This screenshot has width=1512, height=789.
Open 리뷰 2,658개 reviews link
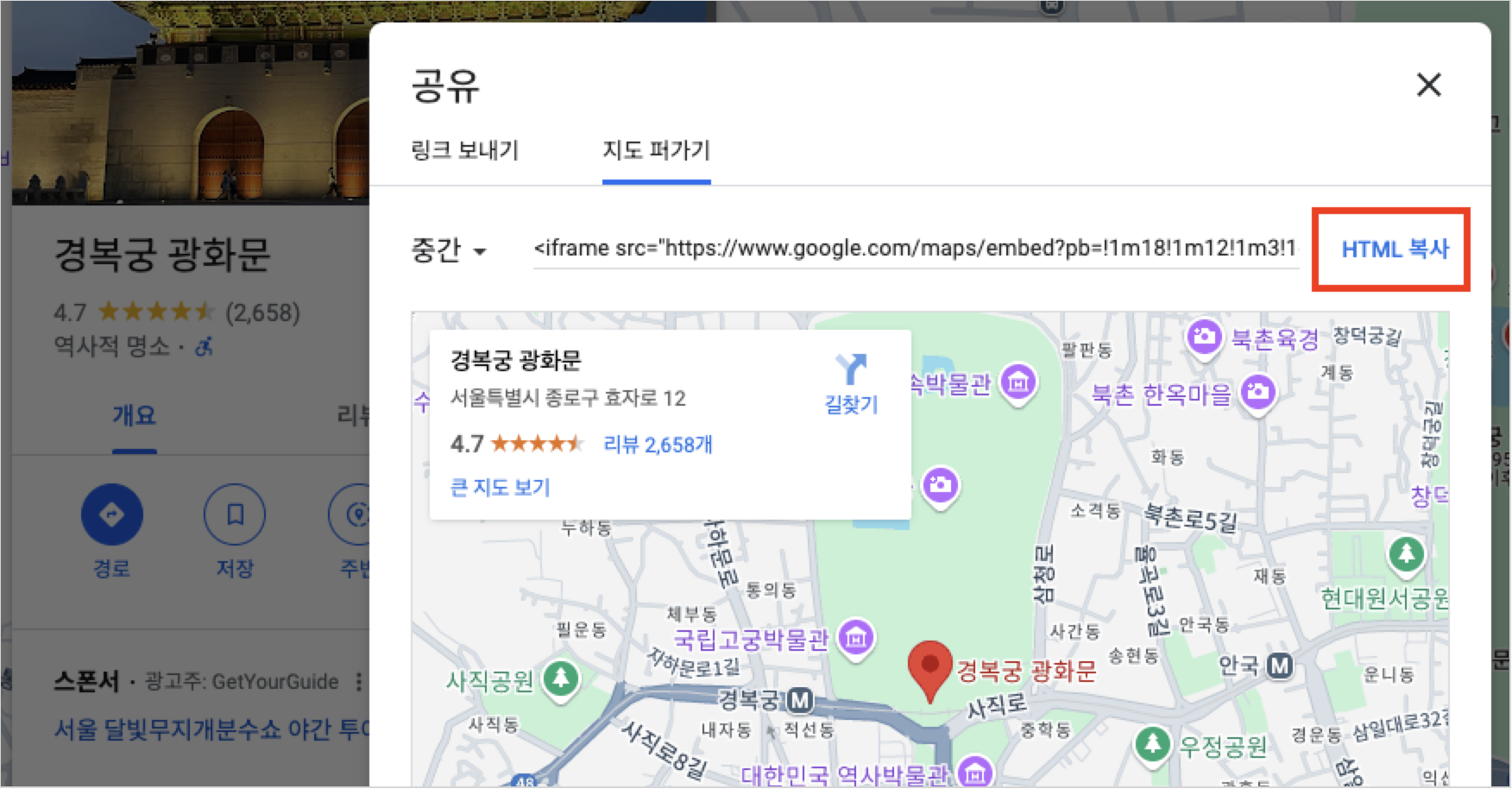pos(658,445)
